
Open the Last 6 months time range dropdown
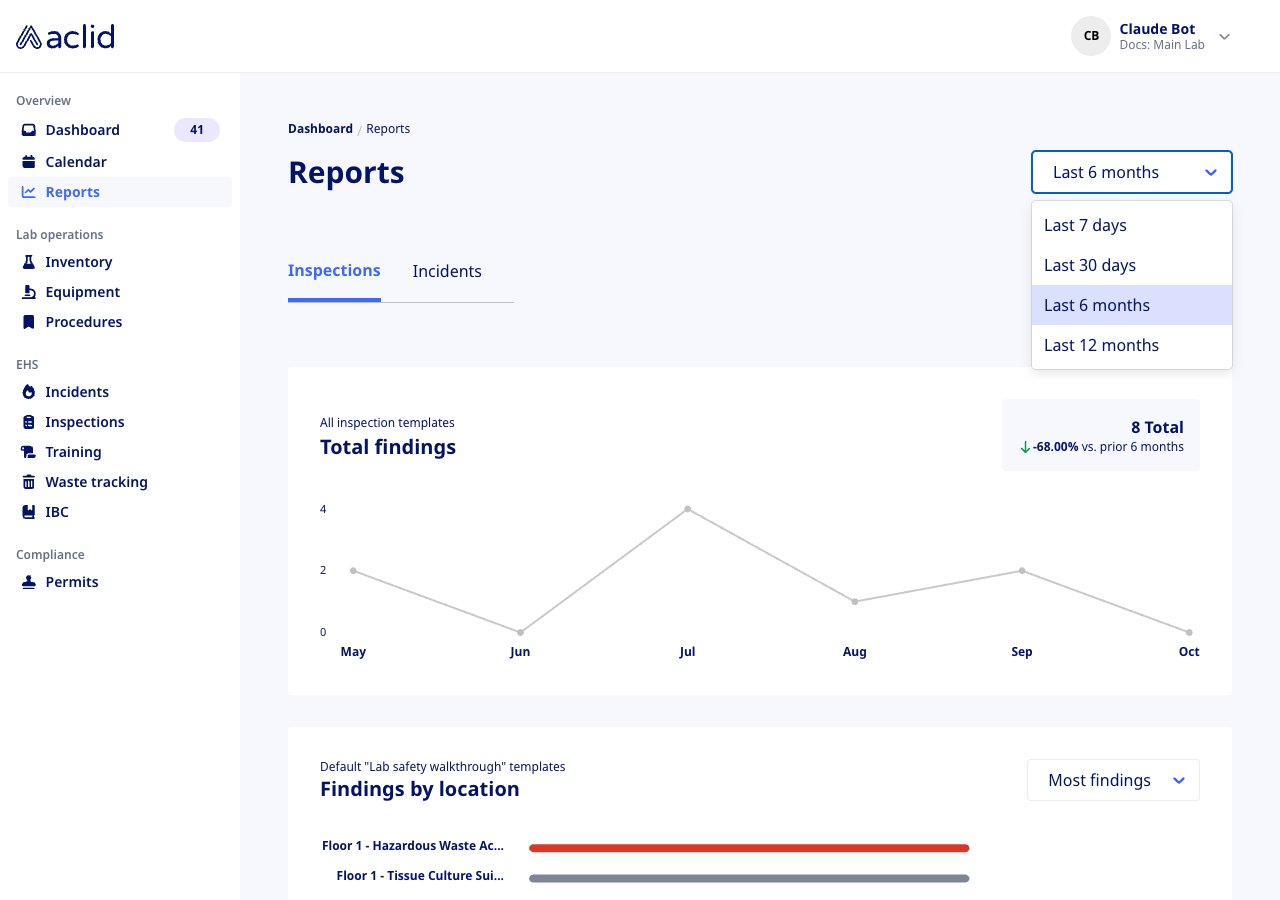click(1132, 172)
